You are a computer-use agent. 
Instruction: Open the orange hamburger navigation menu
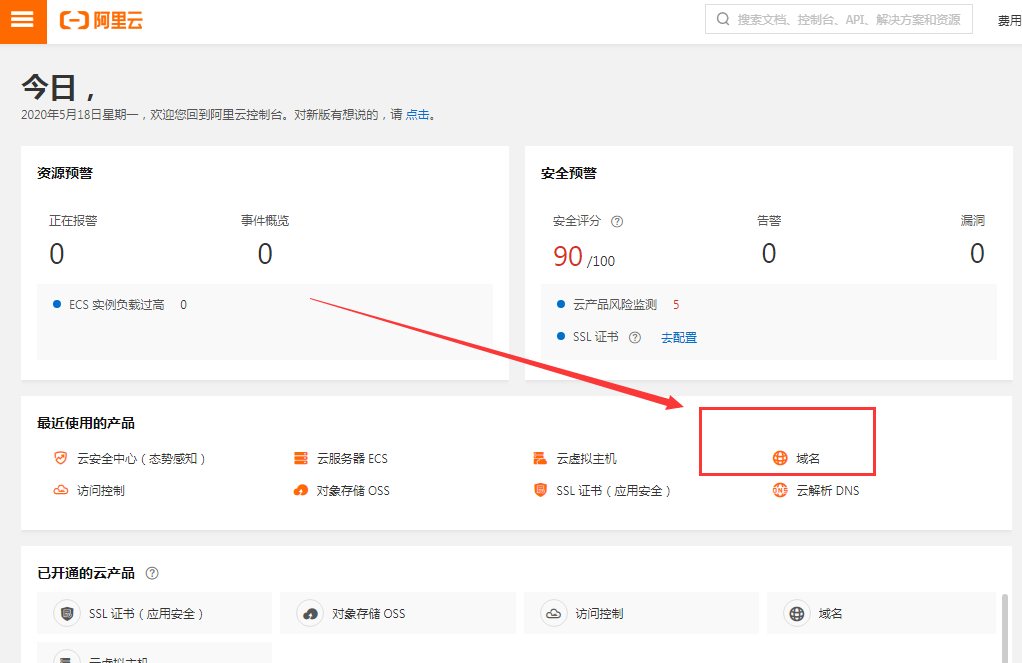[x=22, y=21]
